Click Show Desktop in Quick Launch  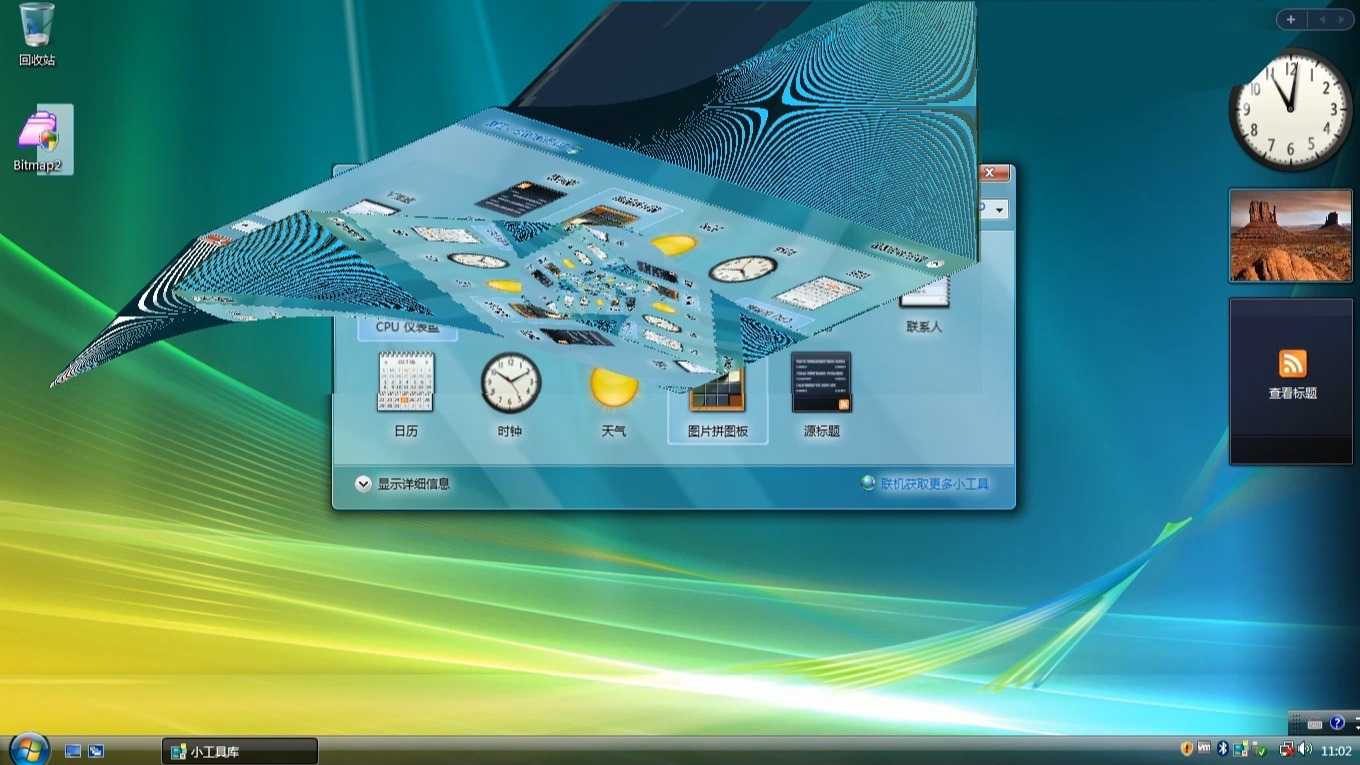click(x=73, y=751)
